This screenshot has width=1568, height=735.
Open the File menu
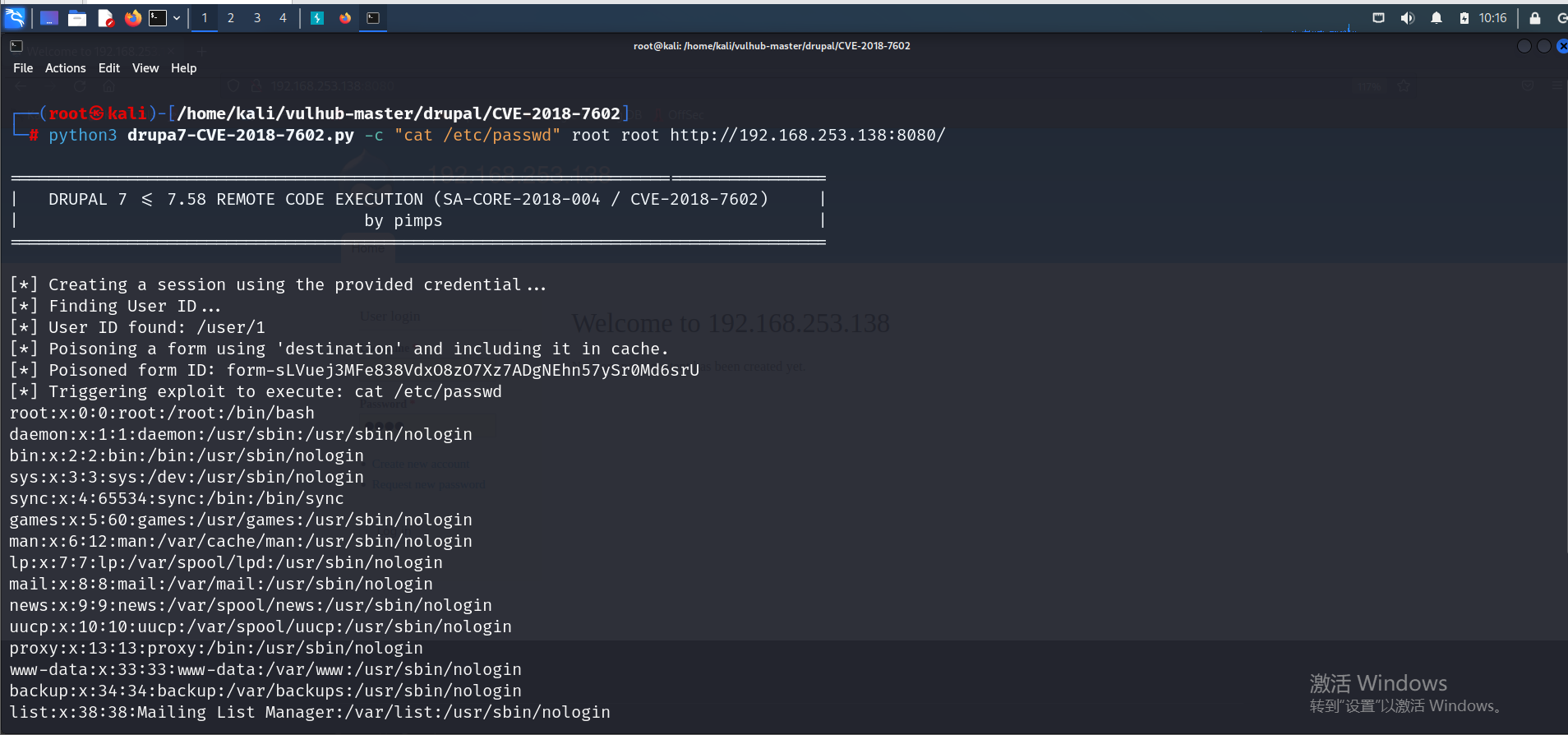coord(23,68)
